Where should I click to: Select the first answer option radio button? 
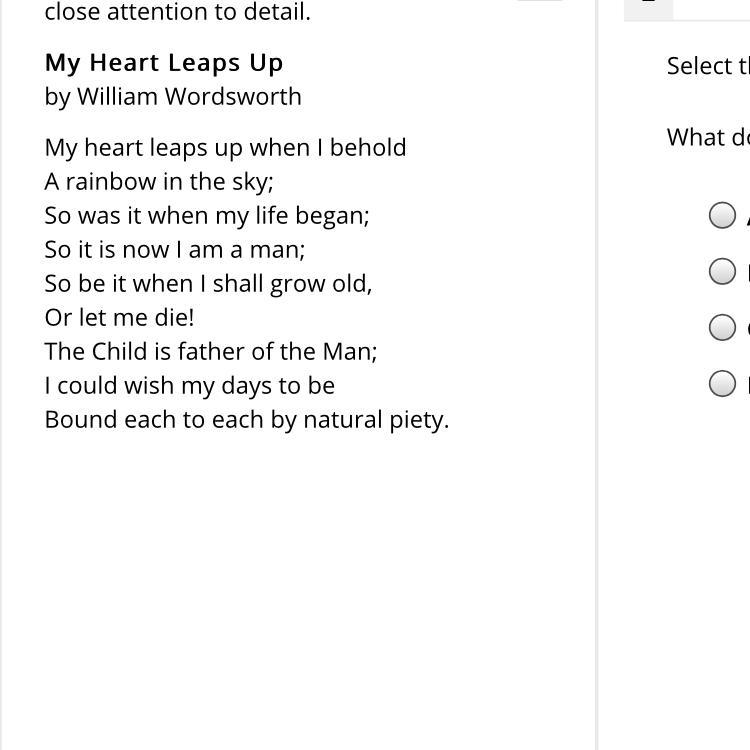click(722, 215)
